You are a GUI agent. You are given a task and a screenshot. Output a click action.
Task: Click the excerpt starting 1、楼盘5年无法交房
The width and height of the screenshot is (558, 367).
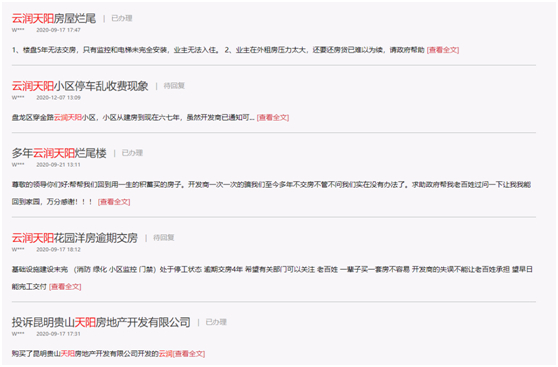click(x=219, y=50)
